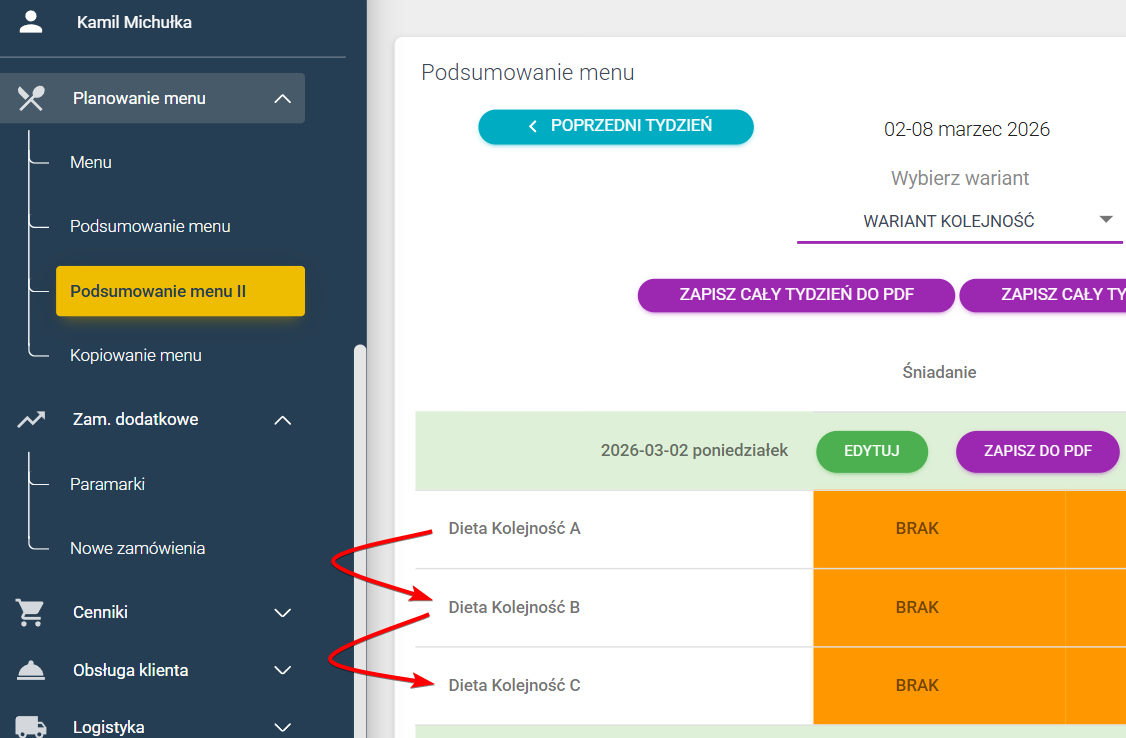Click the Wybierz wariant label
The height and width of the screenshot is (738, 1126).
960,178
